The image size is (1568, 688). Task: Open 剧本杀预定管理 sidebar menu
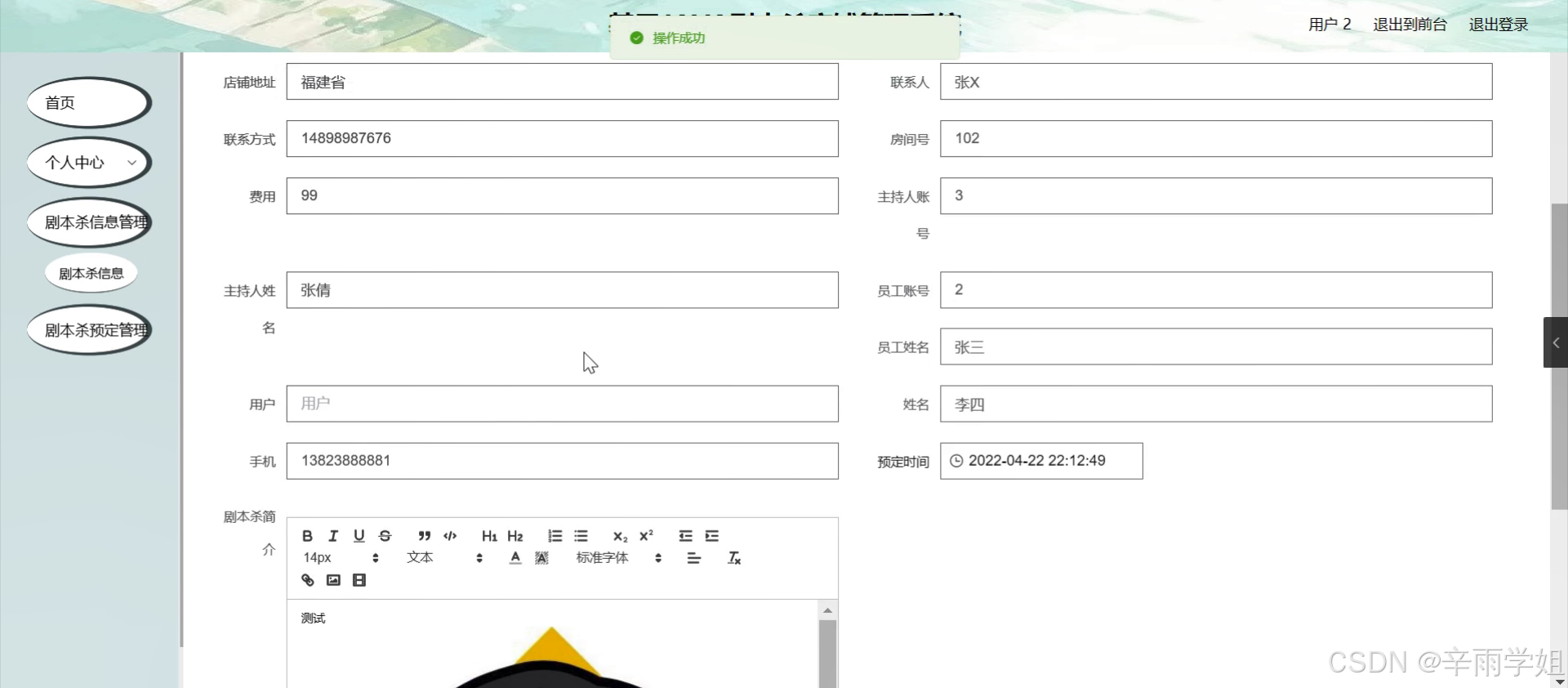coord(89,330)
